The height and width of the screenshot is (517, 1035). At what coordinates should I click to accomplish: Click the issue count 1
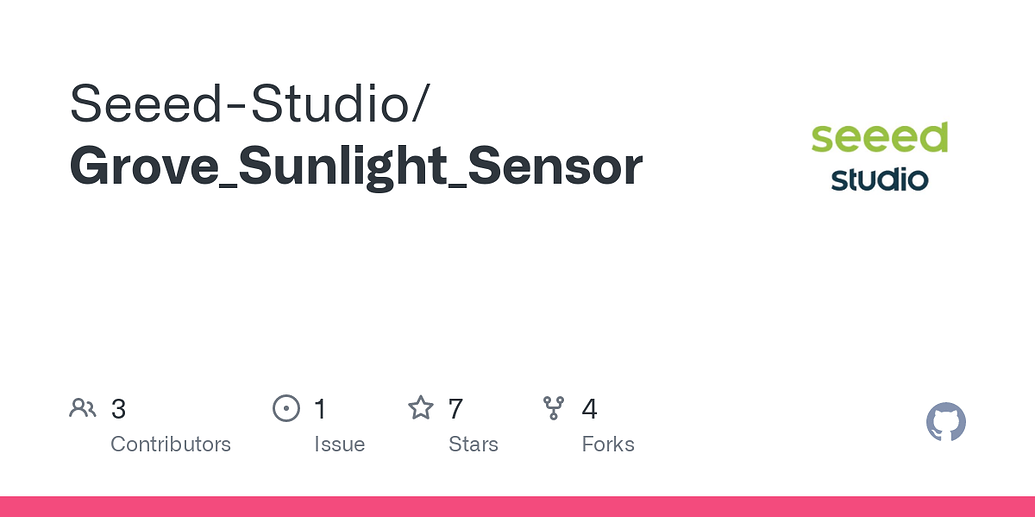320,409
